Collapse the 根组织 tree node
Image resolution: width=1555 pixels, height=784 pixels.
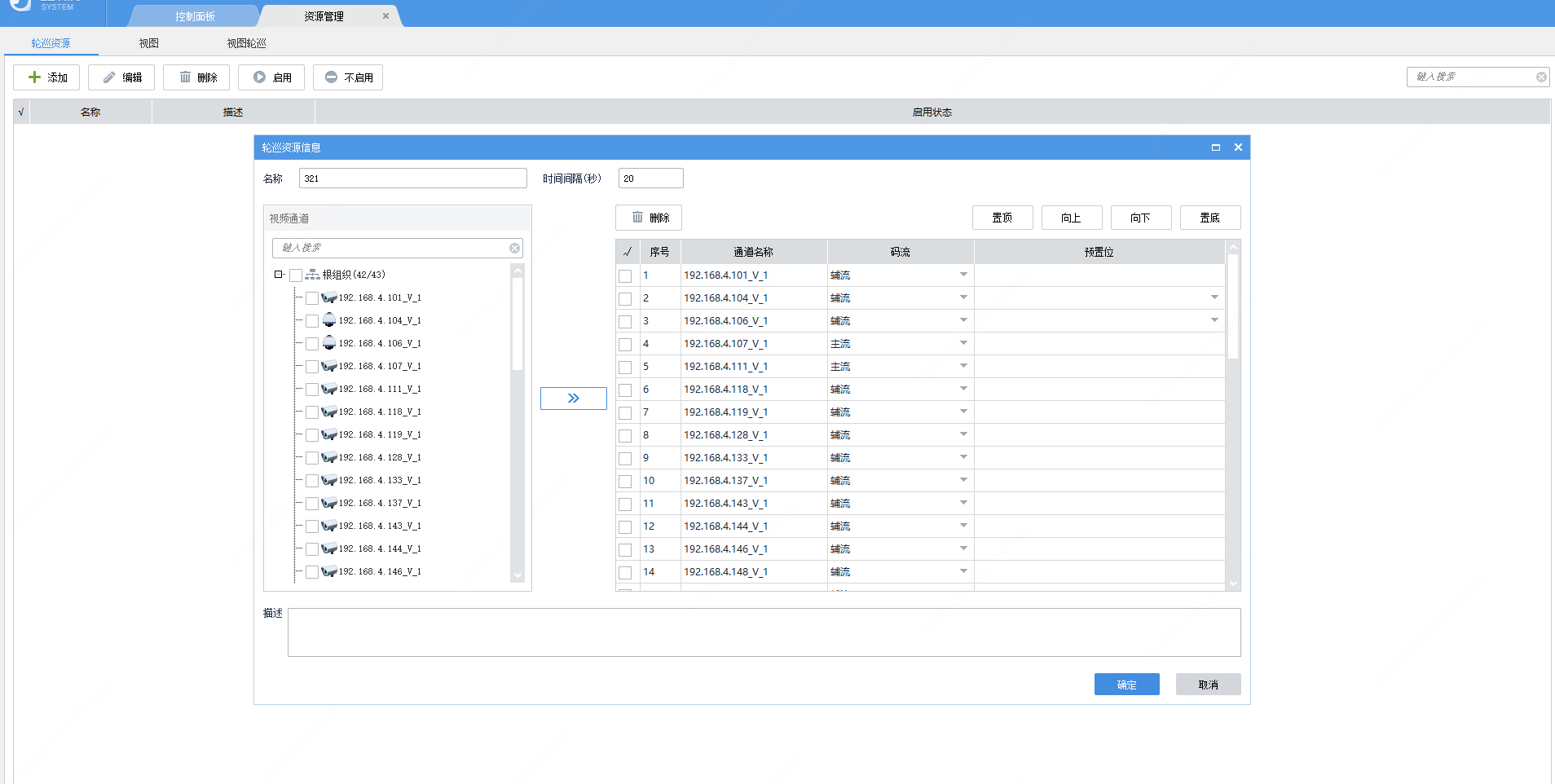[278, 275]
